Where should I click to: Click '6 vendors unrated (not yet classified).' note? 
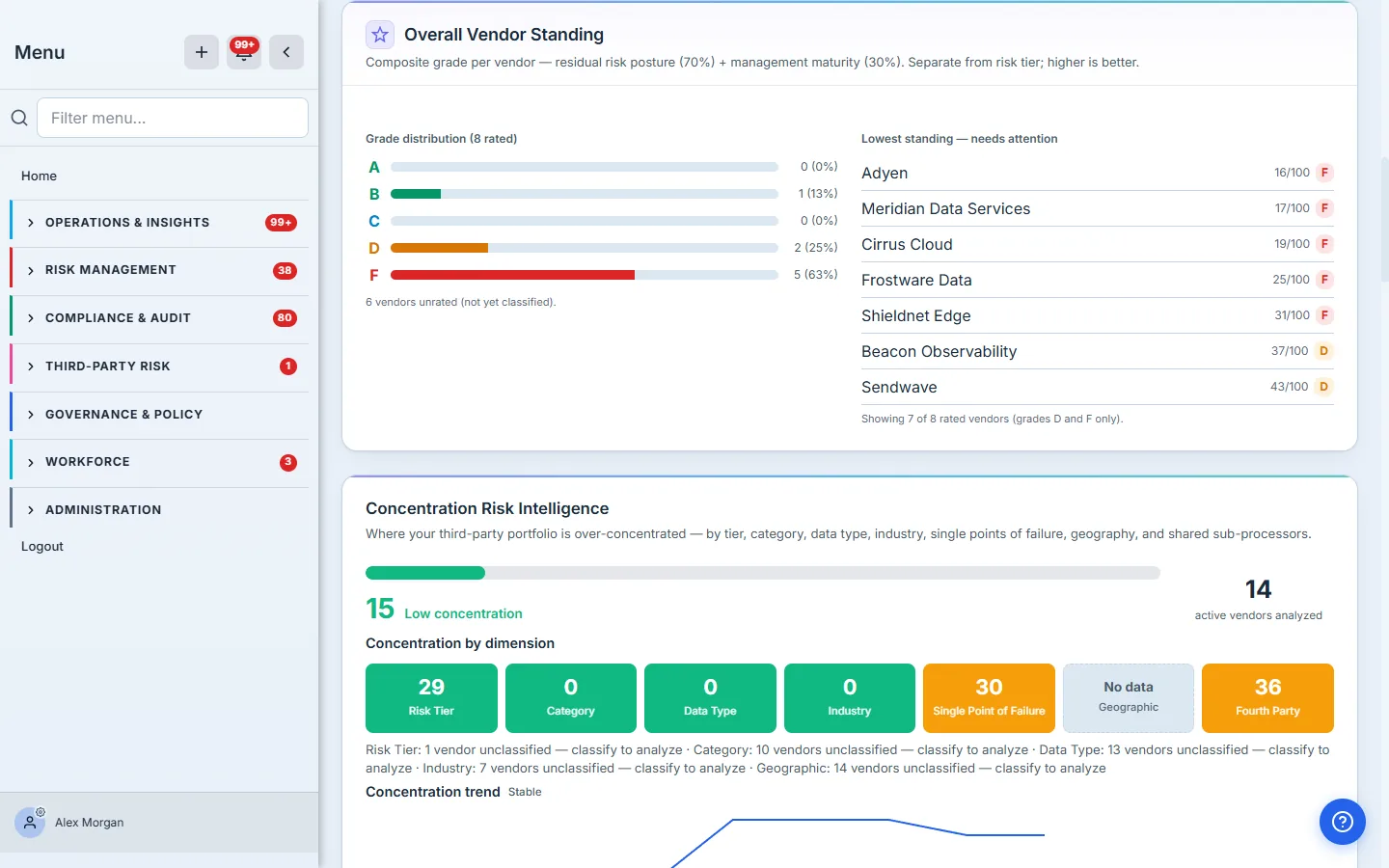[461, 302]
